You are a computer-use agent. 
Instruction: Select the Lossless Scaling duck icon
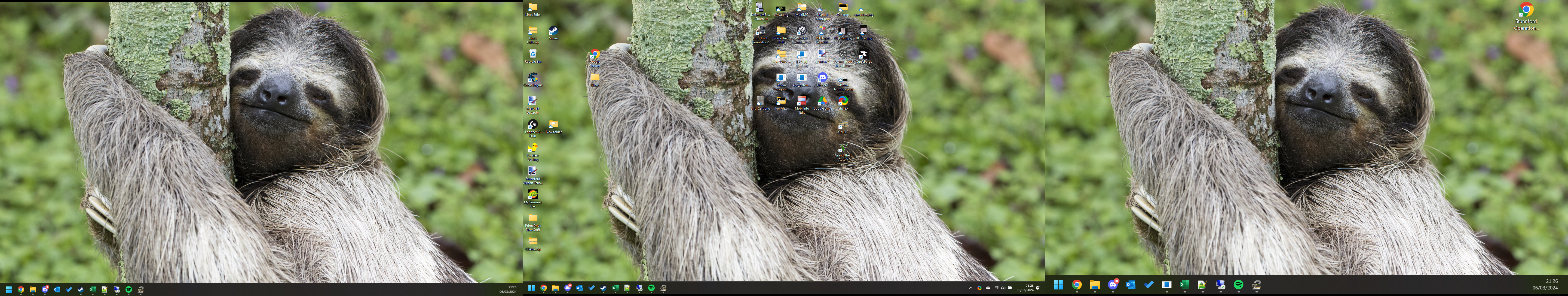tap(533, 149)
